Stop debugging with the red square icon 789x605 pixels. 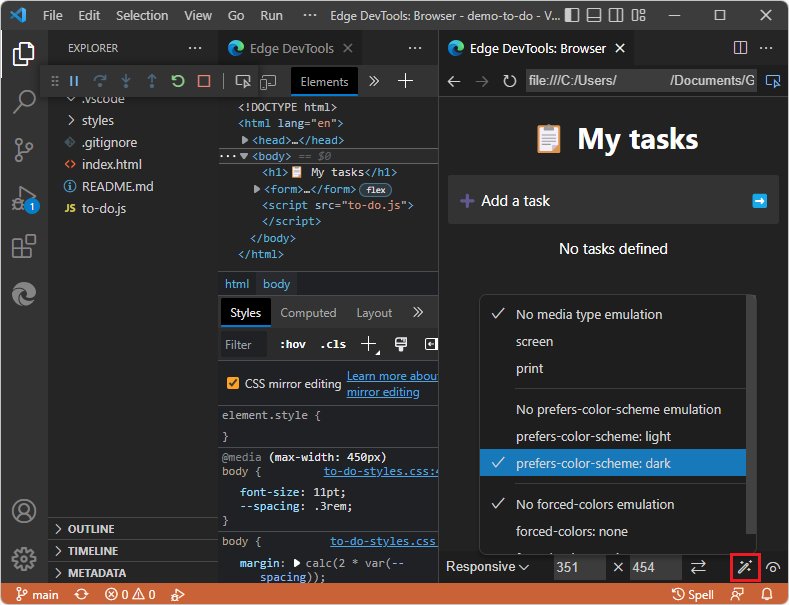click(204, 82)
